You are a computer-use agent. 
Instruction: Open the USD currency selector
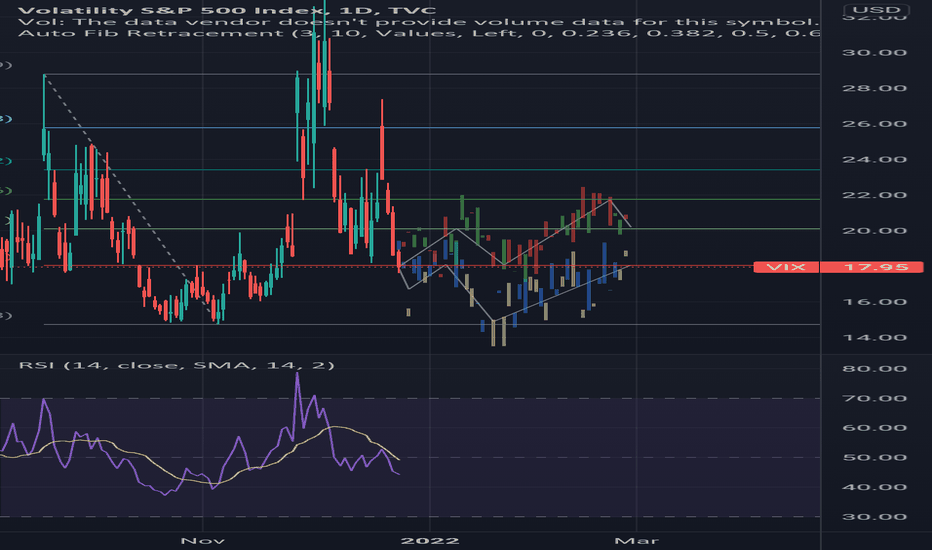pos(877,10)
